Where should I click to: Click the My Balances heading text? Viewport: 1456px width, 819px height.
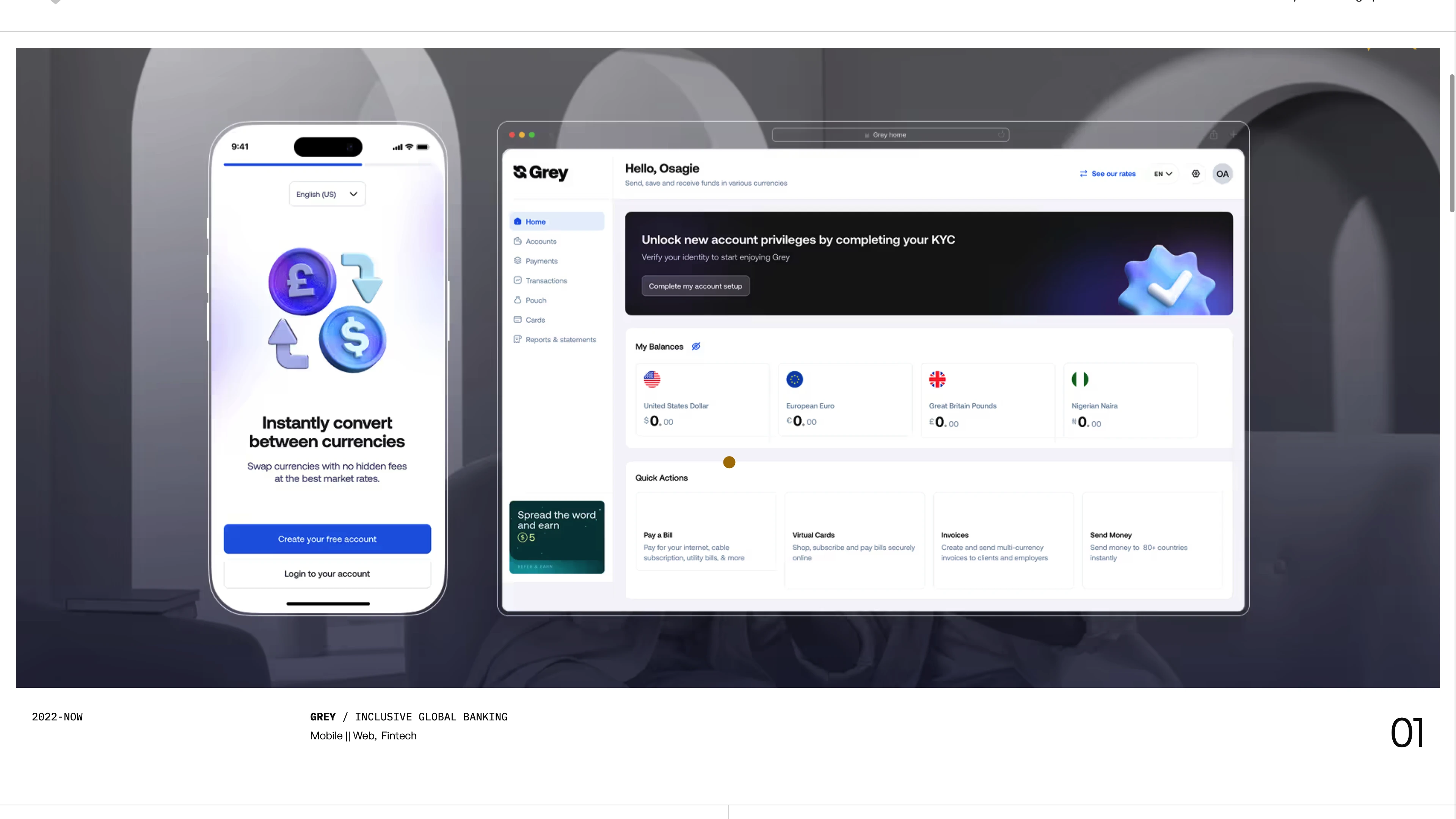click(659, 347)
